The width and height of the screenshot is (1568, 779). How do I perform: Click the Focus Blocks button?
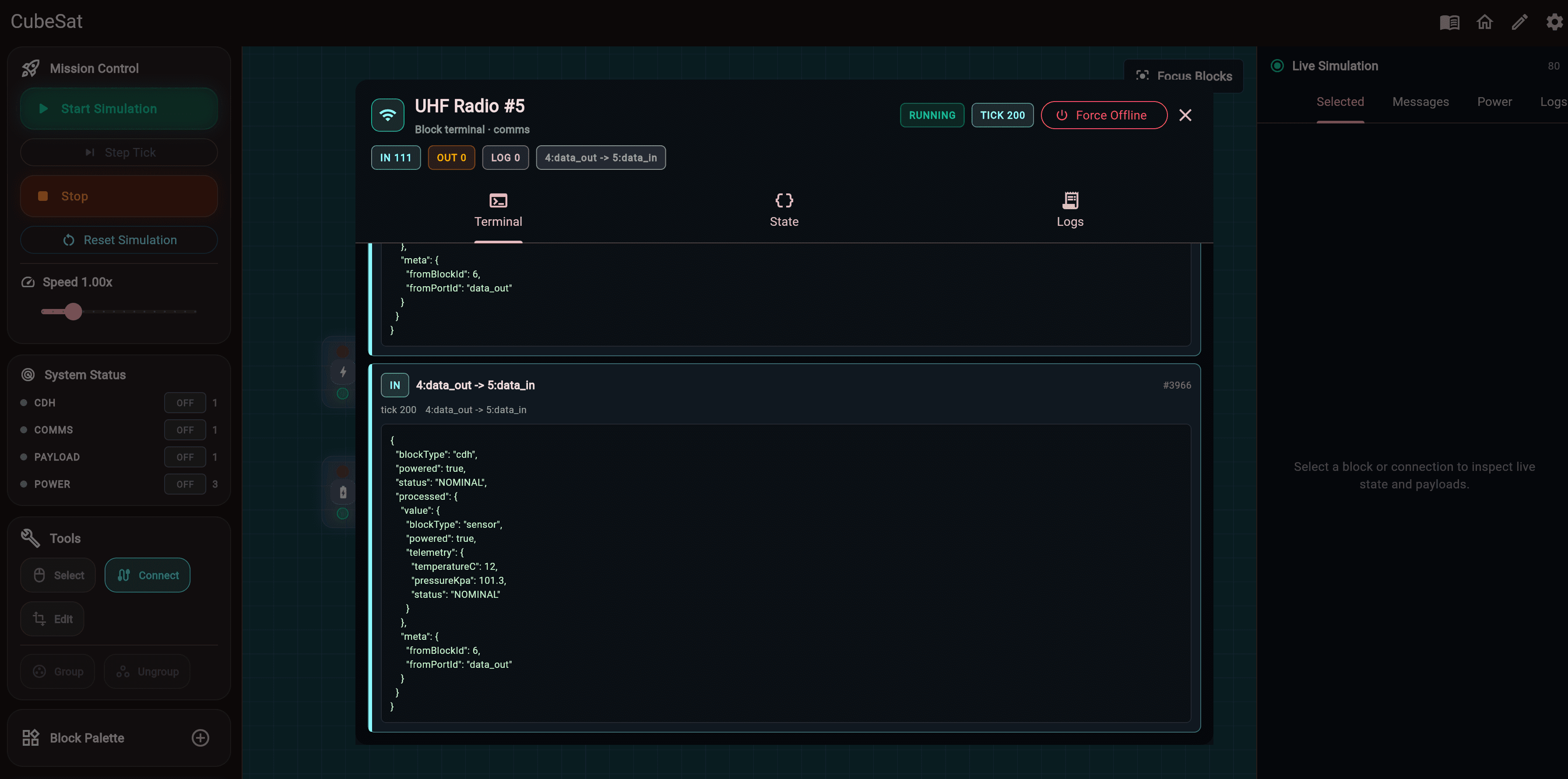[1184, 76]
